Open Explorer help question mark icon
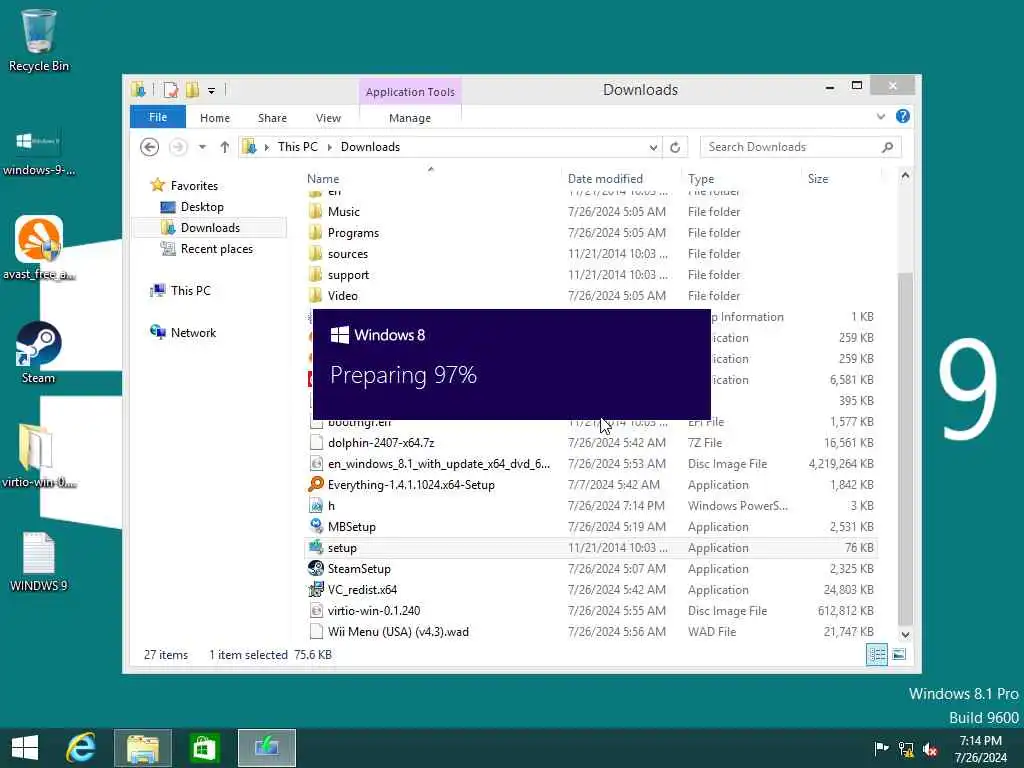The image size is (1024, 768). click(903, 116)
